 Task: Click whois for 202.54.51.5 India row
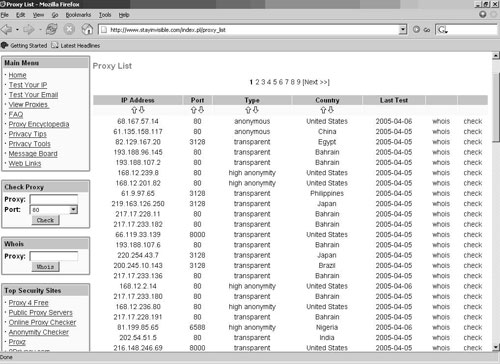tap(441, 338)
